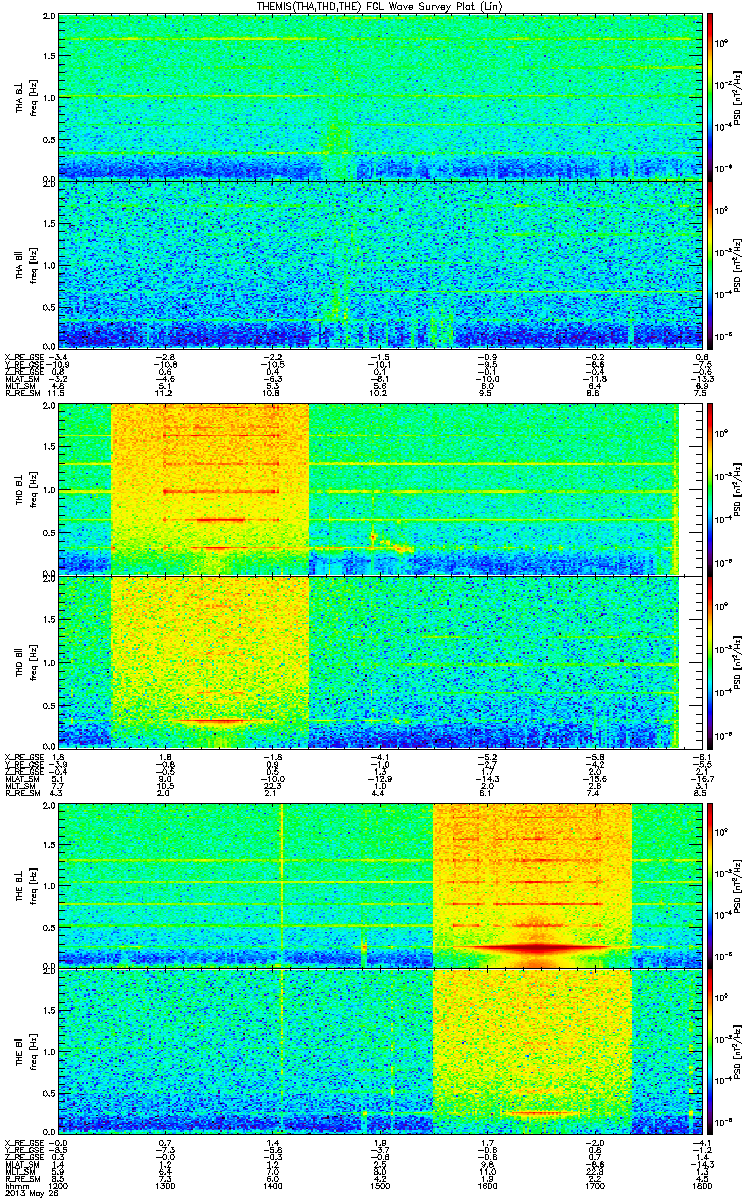
Task: Click the PSD color bar beside THA B-parallel
Action: coord(710,263)
